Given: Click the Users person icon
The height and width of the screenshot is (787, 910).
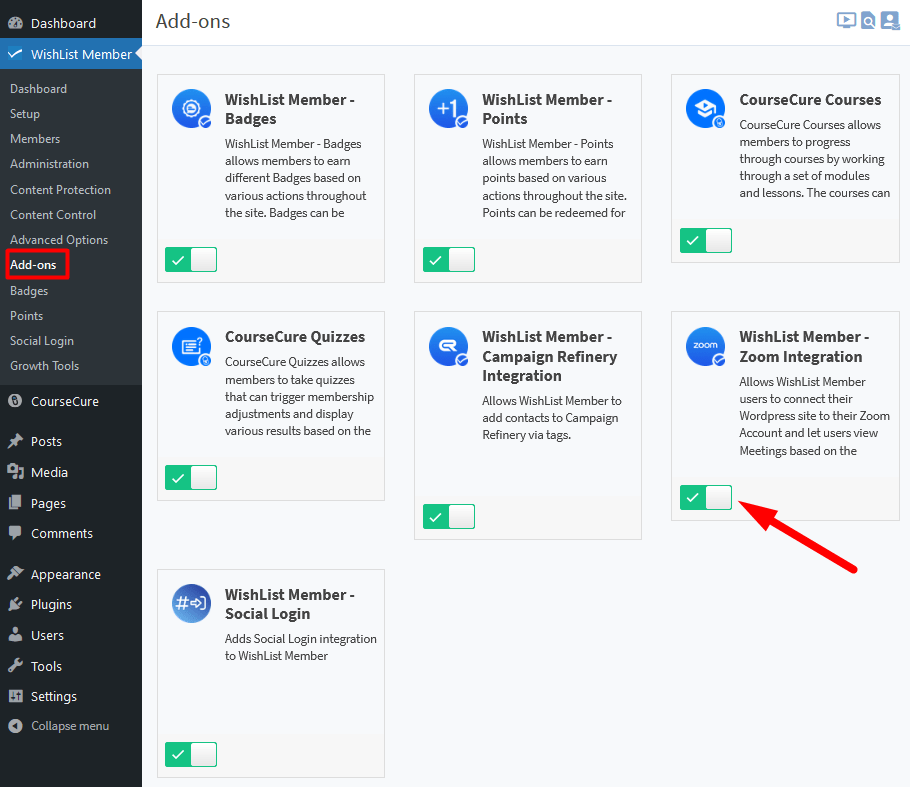Looking at the screenshot, I should [x=16, y=635].
